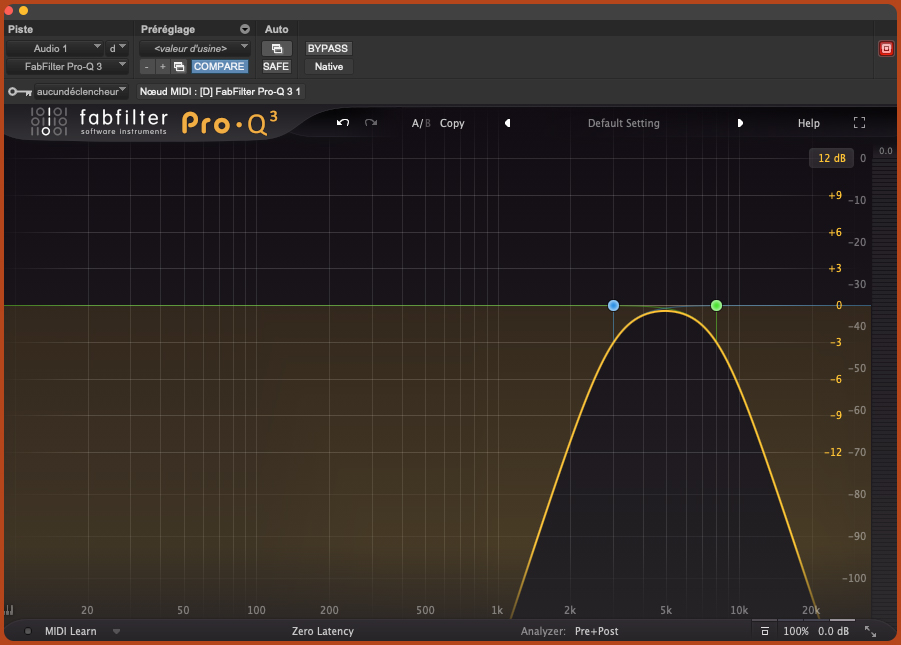Select the green EQ band node

click(x=716, y=305)
